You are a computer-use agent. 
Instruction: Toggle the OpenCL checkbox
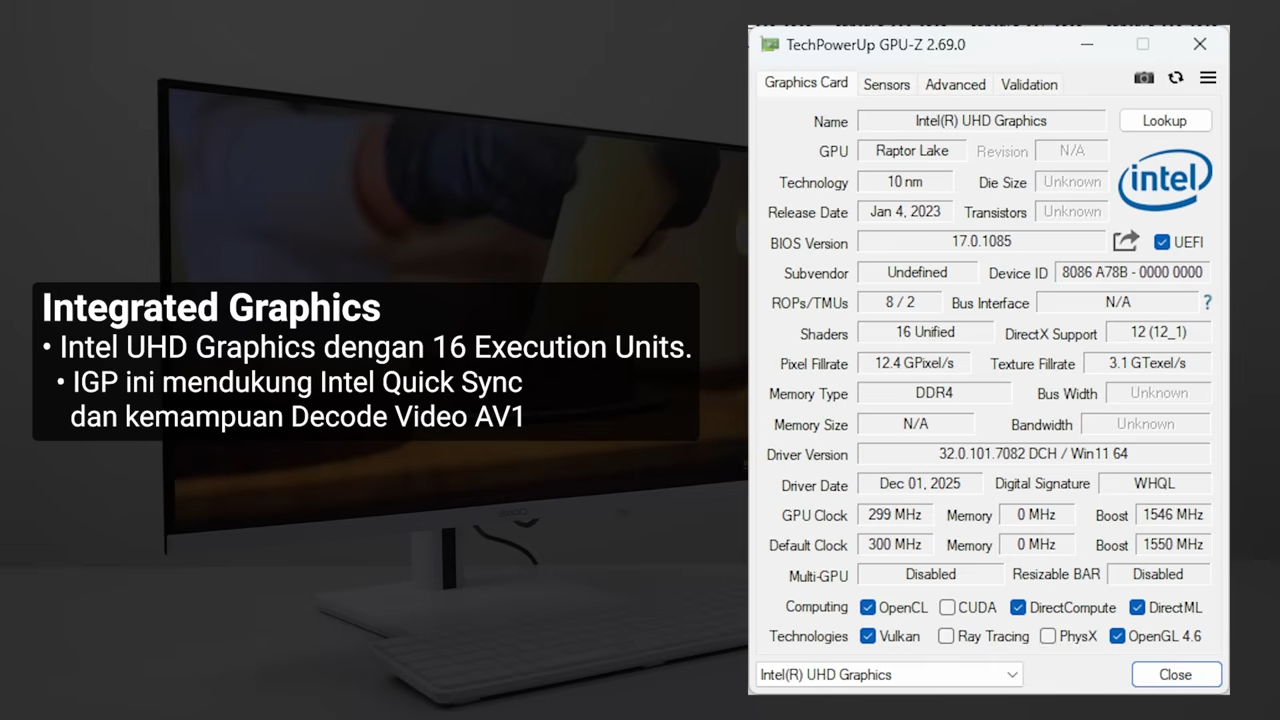[868, 607]
